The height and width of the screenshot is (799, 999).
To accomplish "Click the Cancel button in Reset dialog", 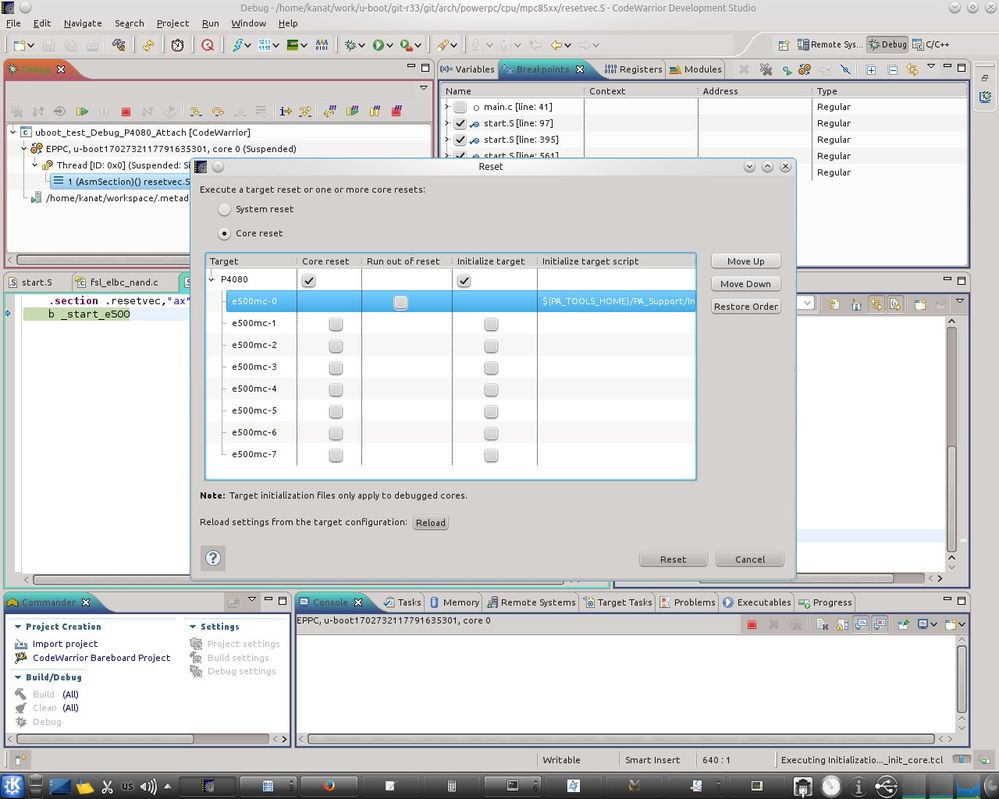I will click(x=750, y=559).
